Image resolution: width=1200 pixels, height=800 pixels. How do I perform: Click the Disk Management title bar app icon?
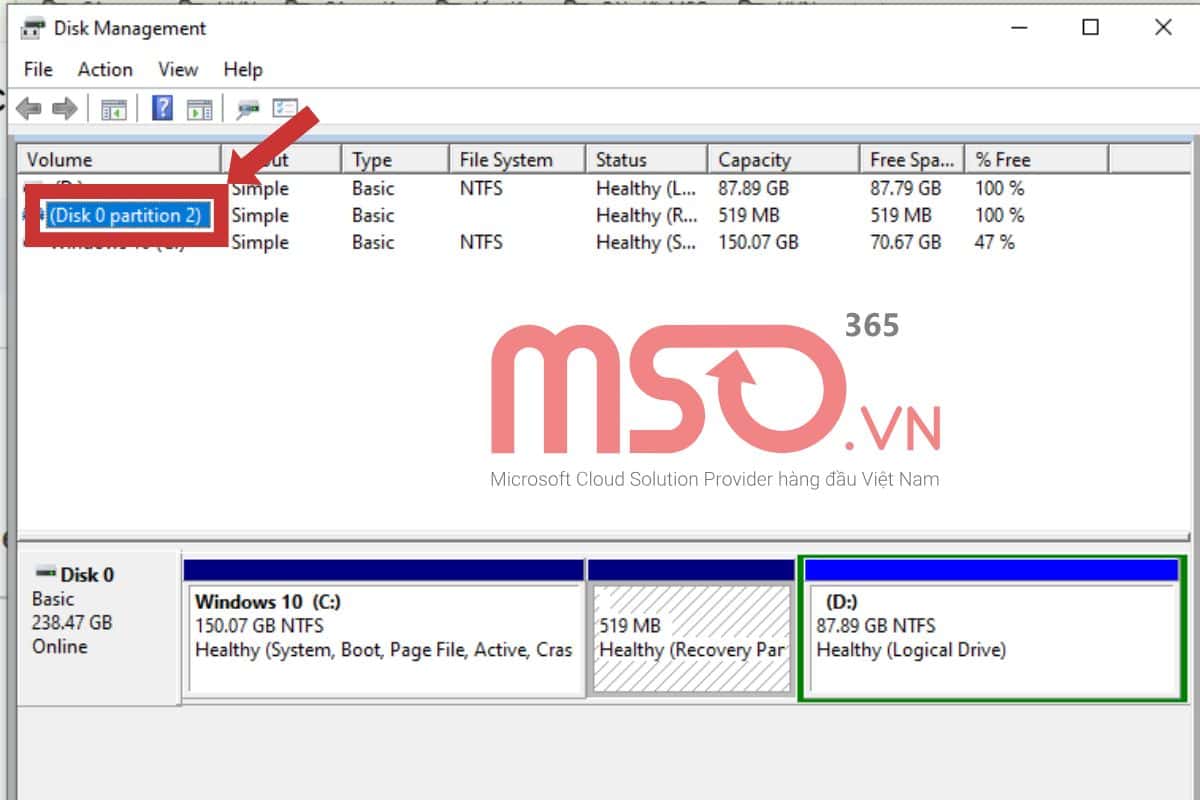(33, 28)
